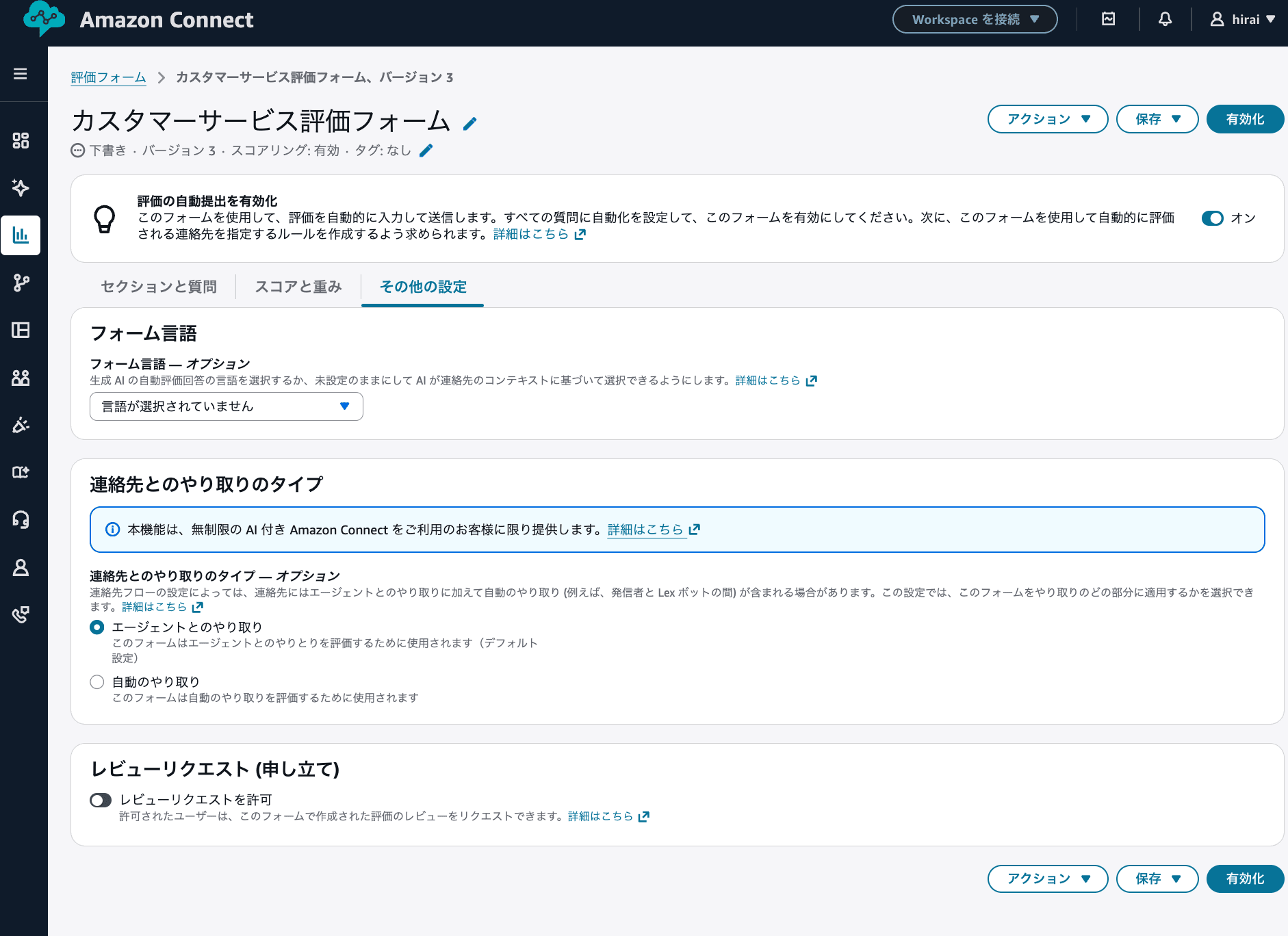Viewport: 1288px width, 936px height.
Task: Open the dashboard grid icon in the sidebar
Action: coord(21,140)
